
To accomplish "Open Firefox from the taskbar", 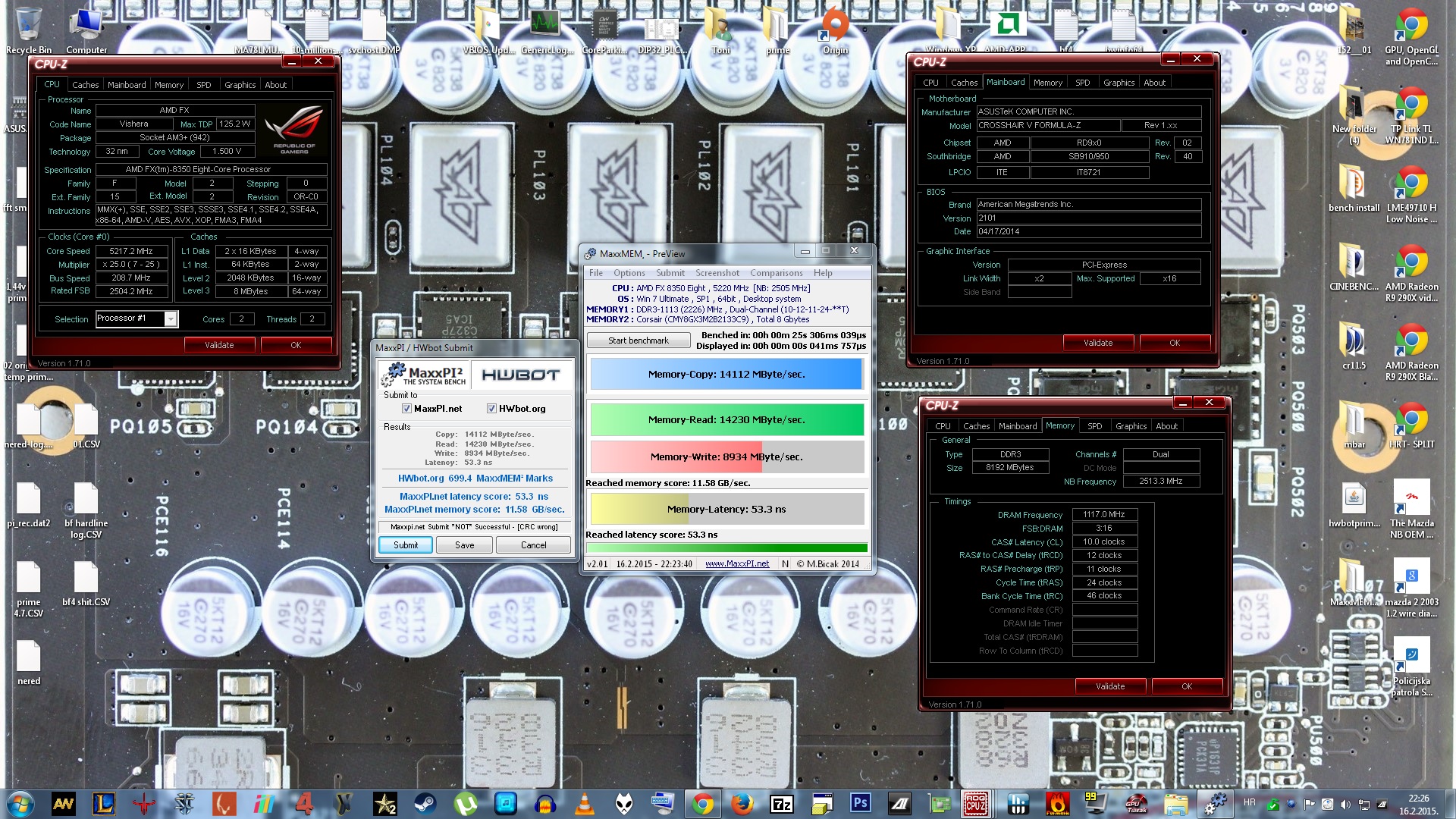I will tap(742, 804).
